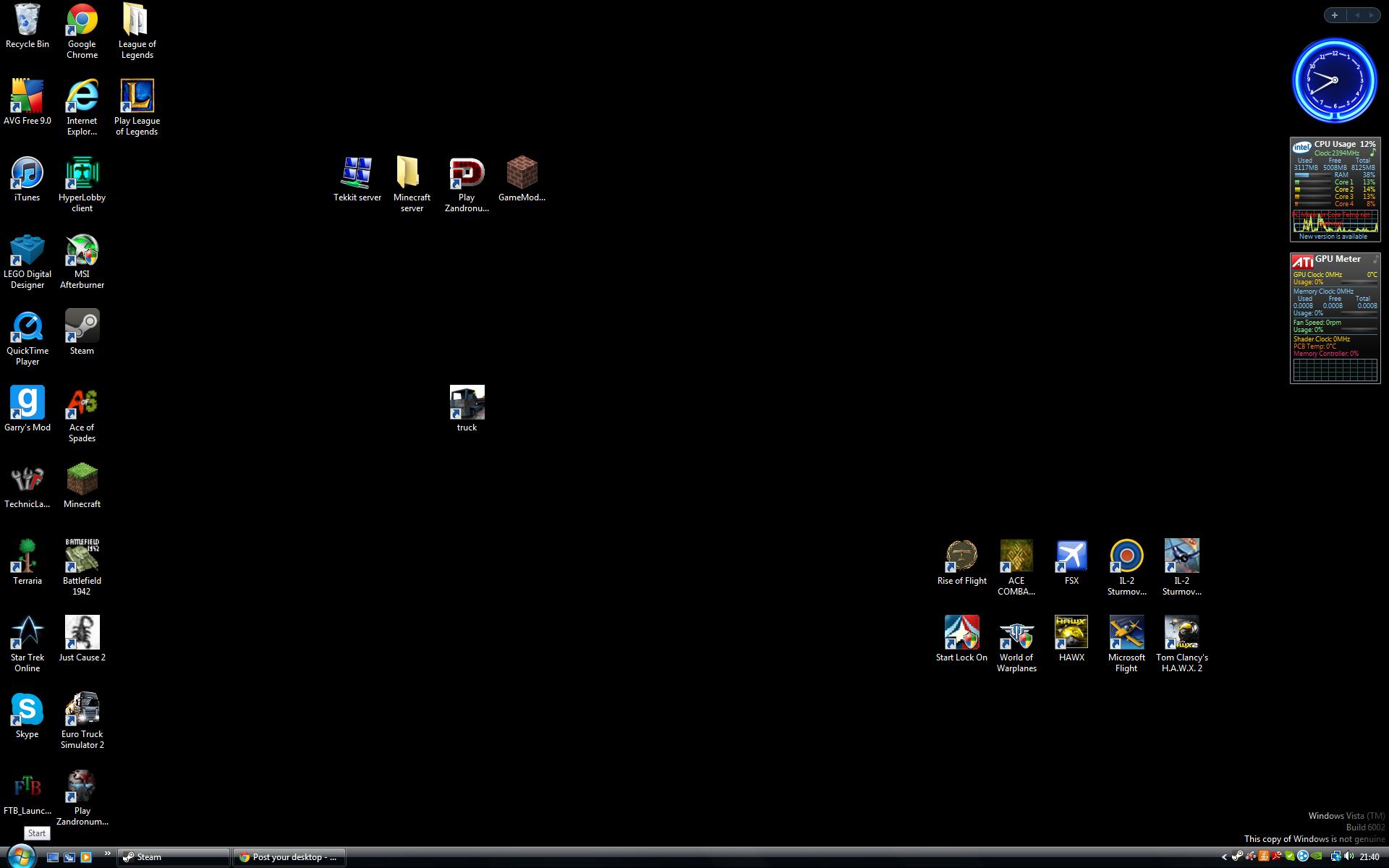The width and height of the screenshot is (1389, 868).
Task: Open AVG Free 9.0 antivirus
Action: pos(27,103)
